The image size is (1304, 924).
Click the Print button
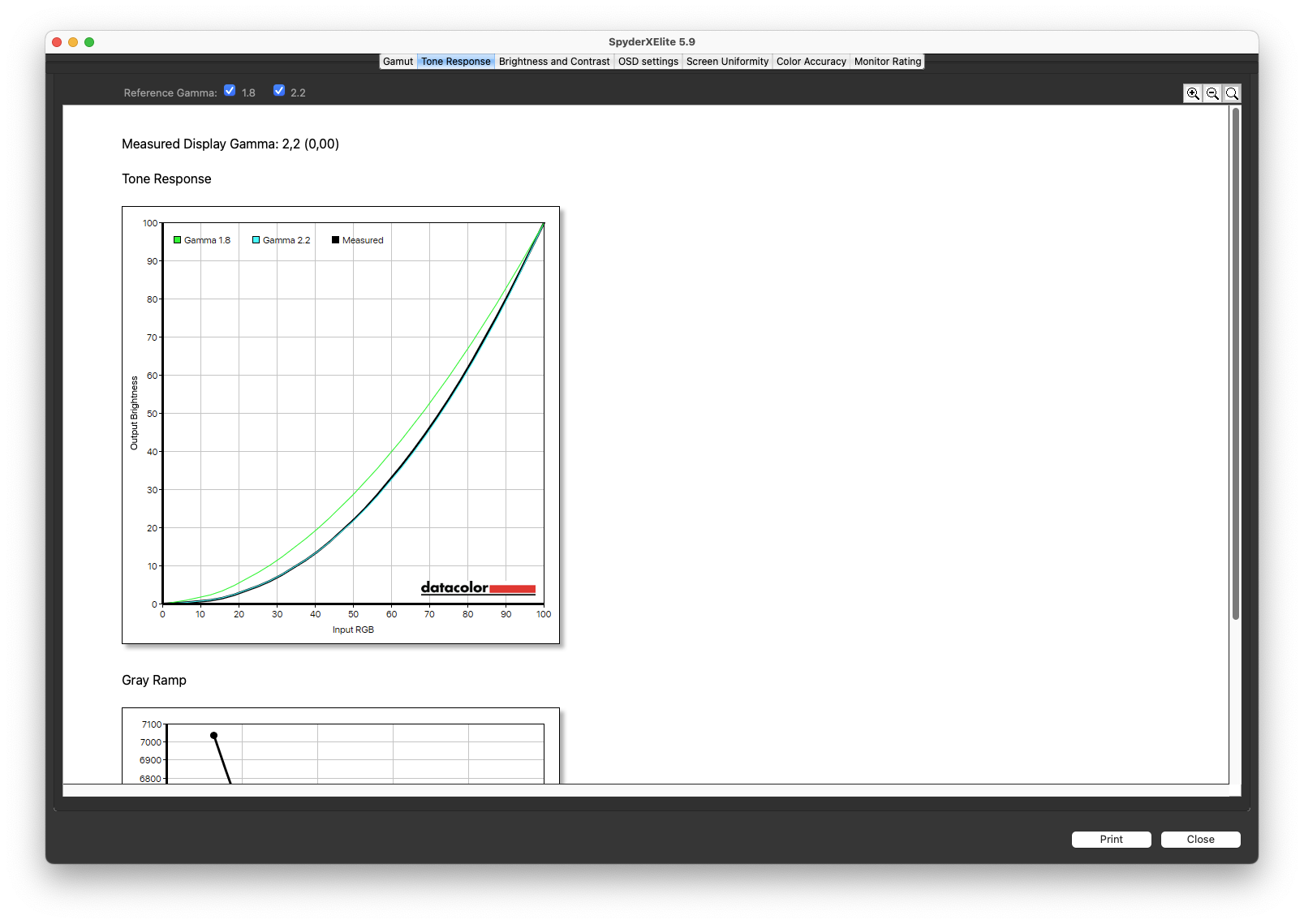point(1112,840)
